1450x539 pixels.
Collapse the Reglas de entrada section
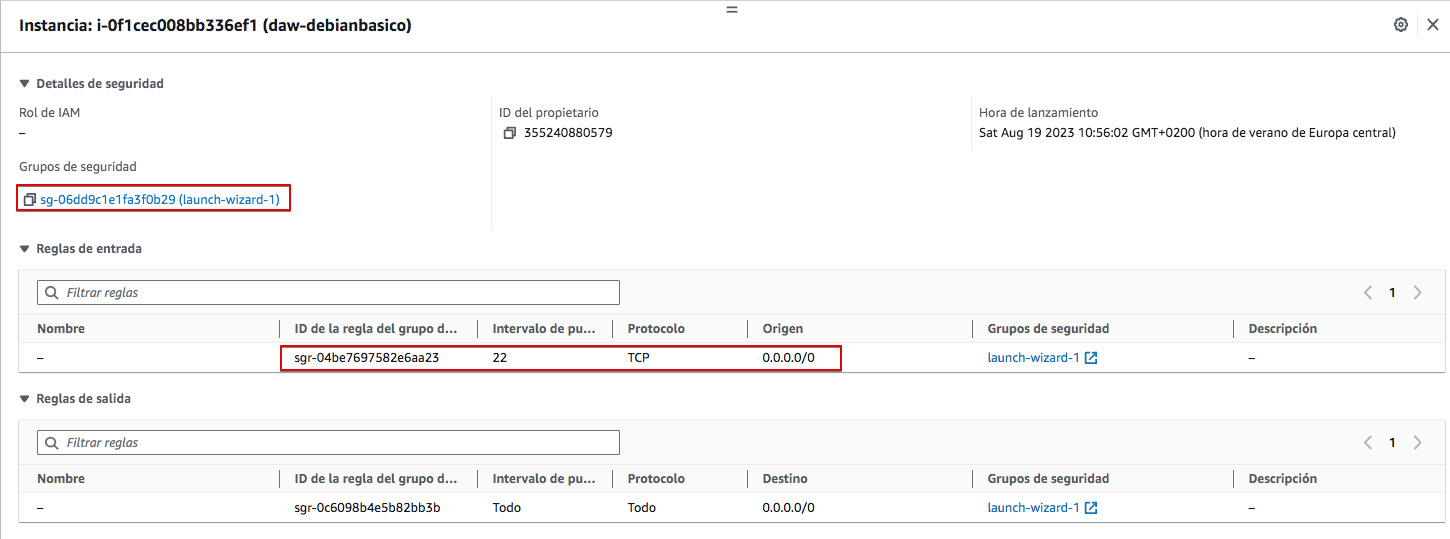click(x=25, y=249)
